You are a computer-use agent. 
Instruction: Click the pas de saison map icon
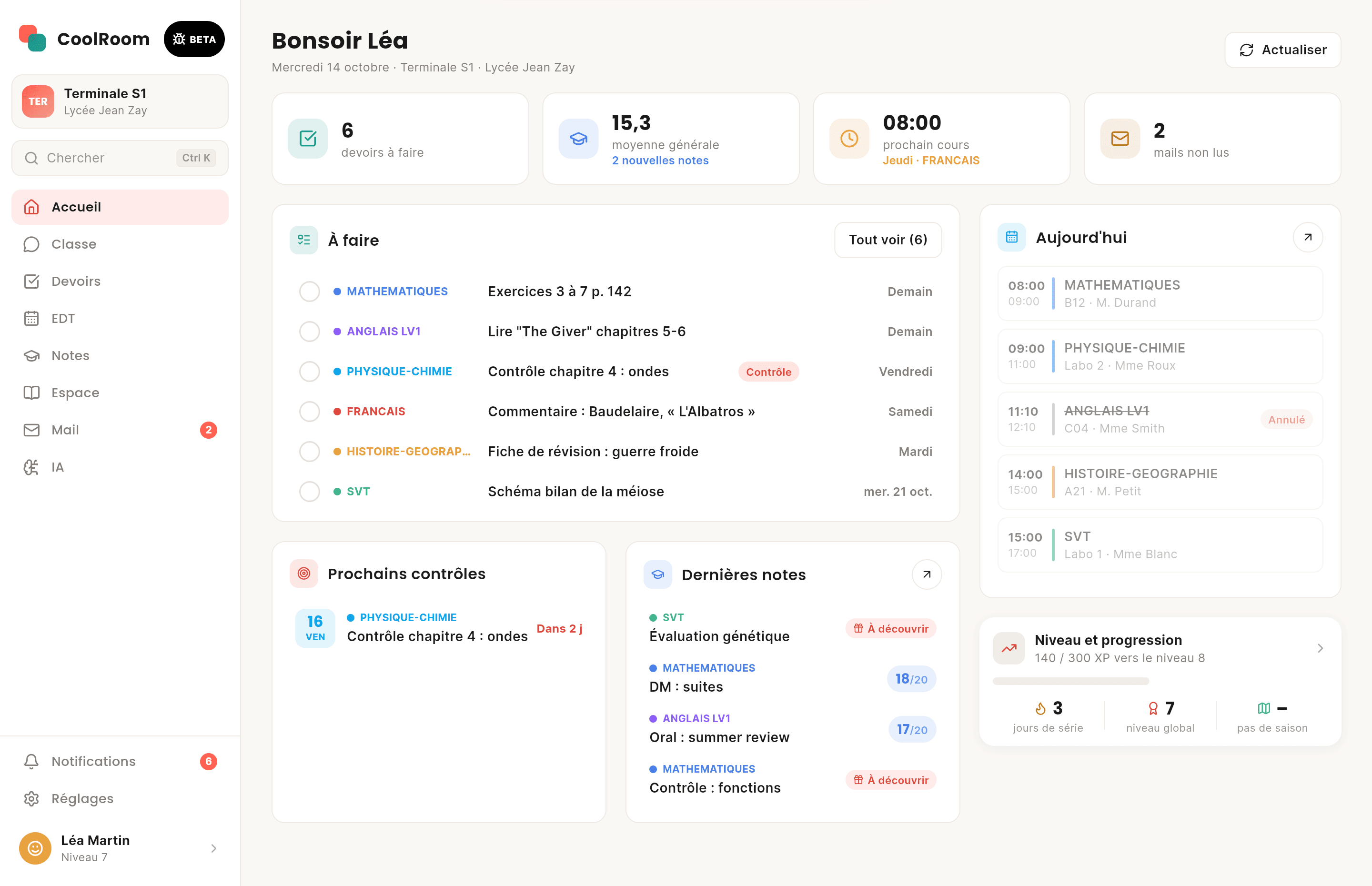pyautogui.click(x=1264, y=708)
